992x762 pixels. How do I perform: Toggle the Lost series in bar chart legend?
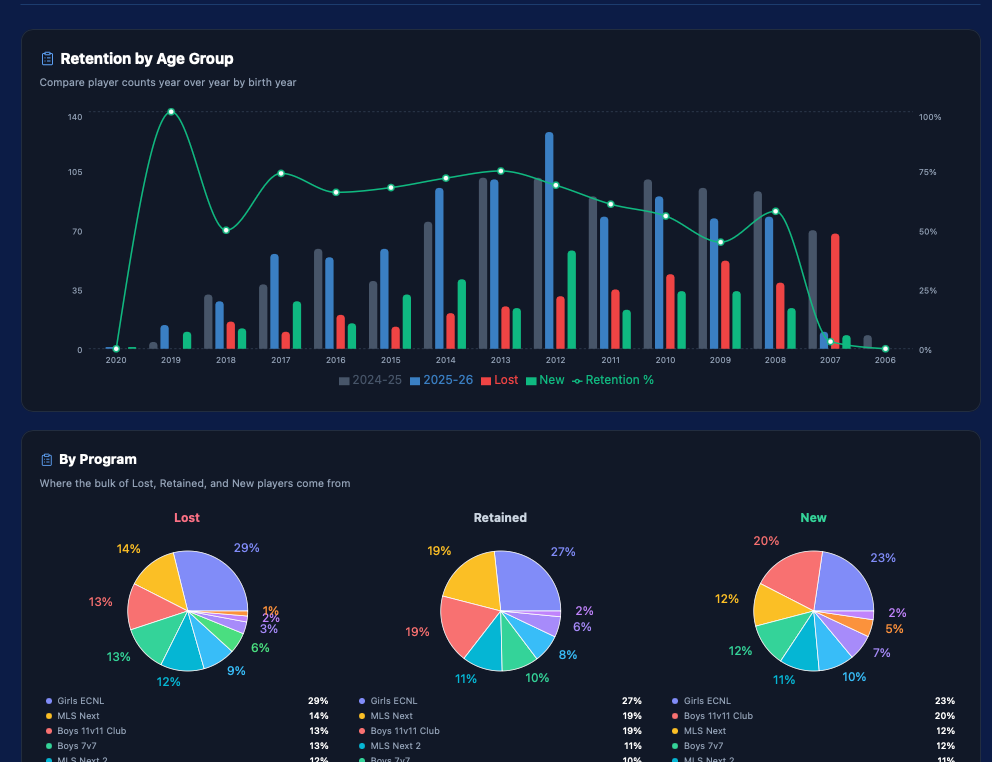point(499,380)
